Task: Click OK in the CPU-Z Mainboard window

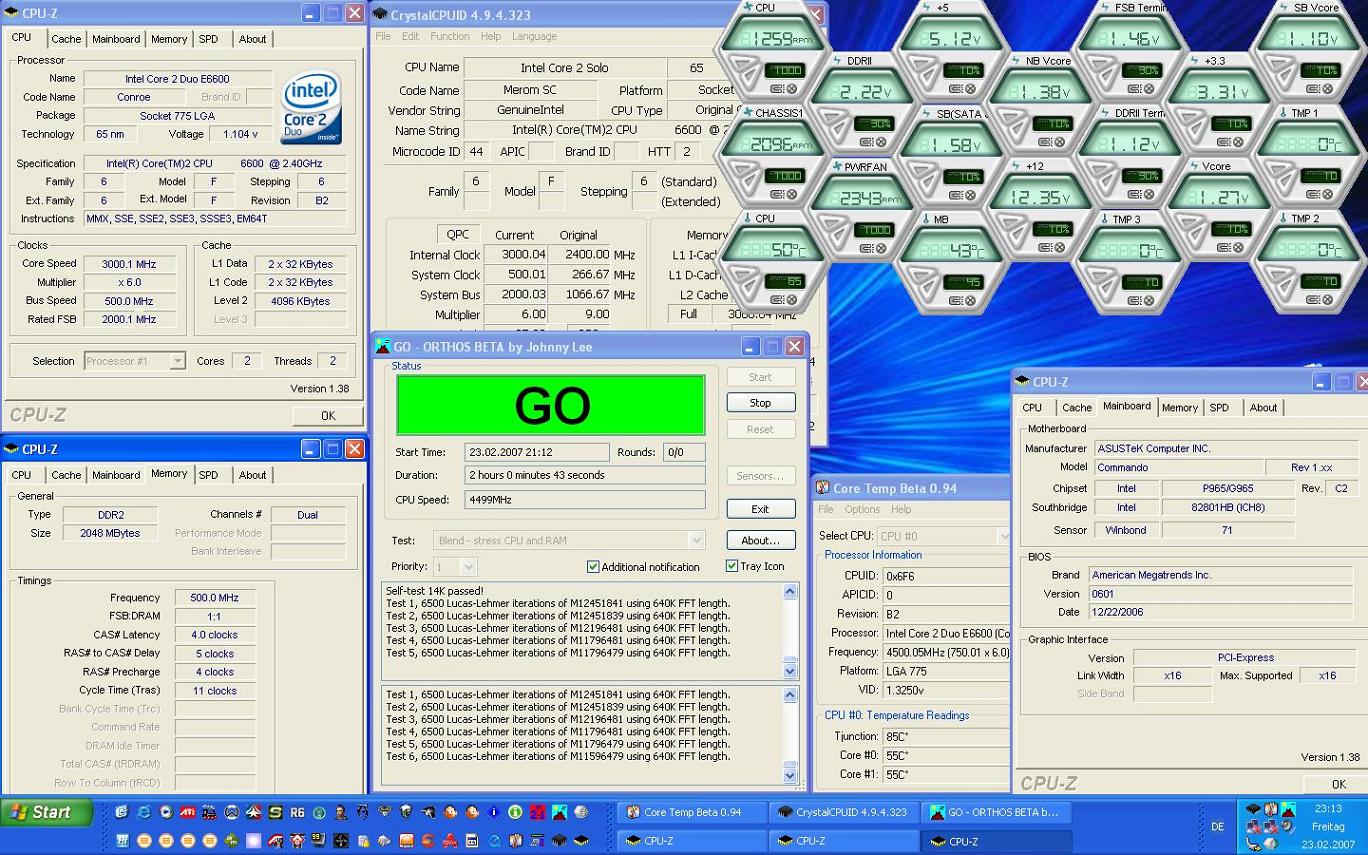Action: (x=1338, y=784)
